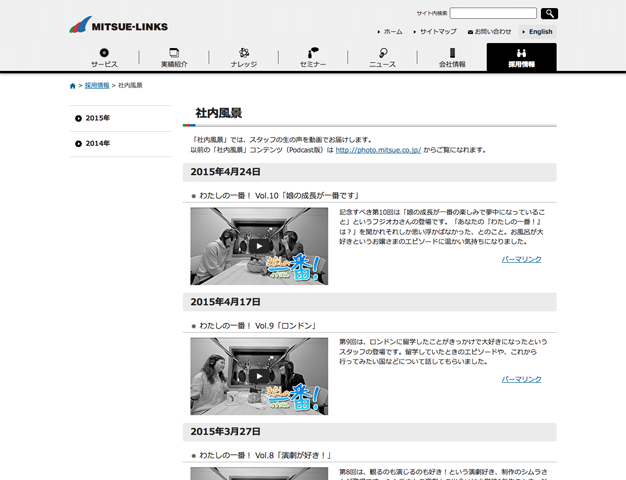626x480 pixels.
Task: Click the Vol.9「ロンドン」title
Action: 258,326
